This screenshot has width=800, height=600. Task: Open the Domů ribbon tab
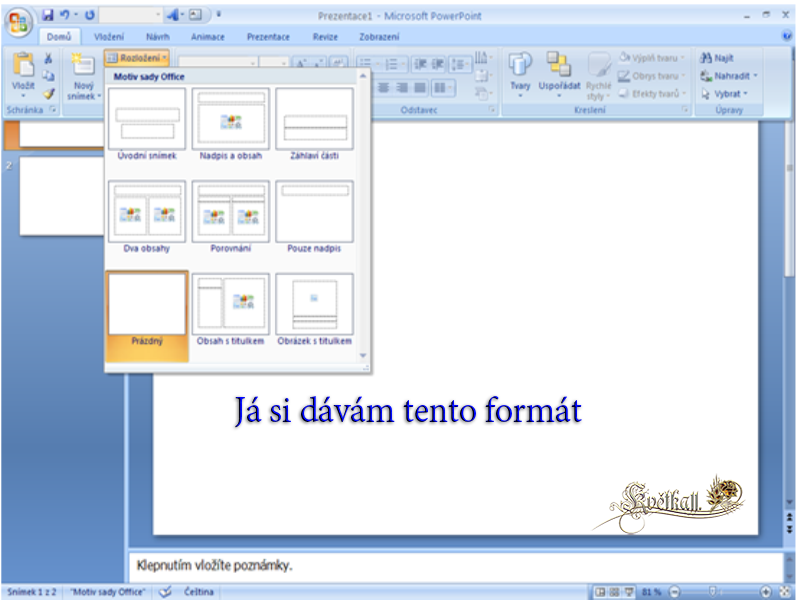click(x=59, y=37)
